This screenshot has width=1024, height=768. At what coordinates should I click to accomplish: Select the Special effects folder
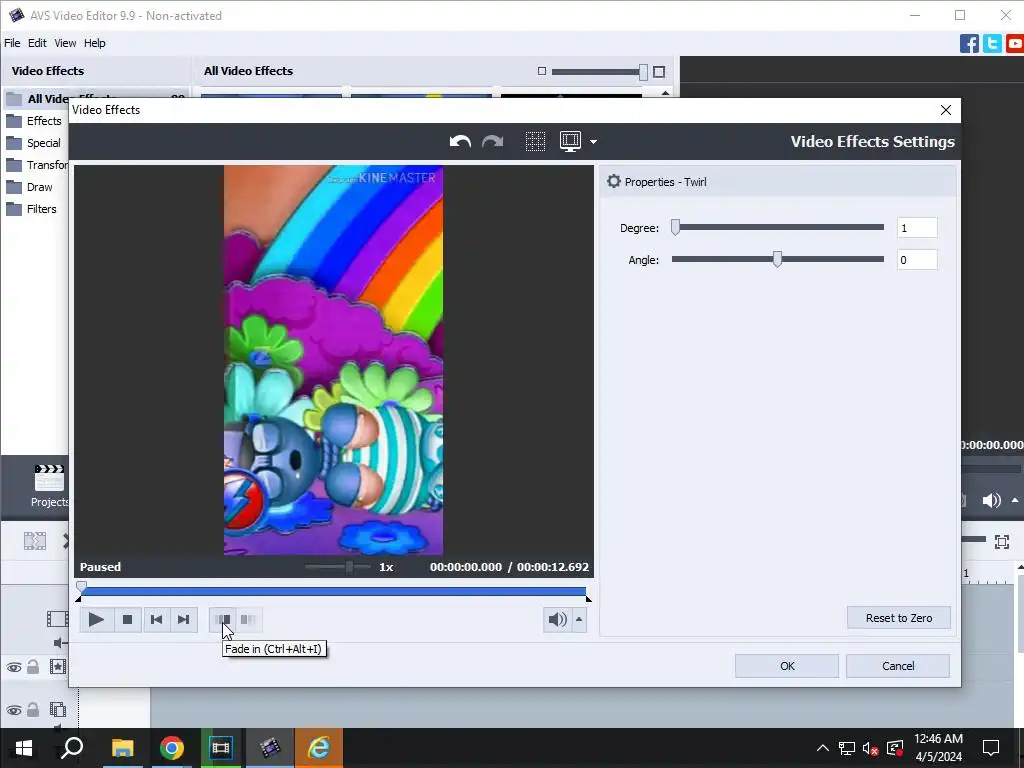click(x=36, y=143)
